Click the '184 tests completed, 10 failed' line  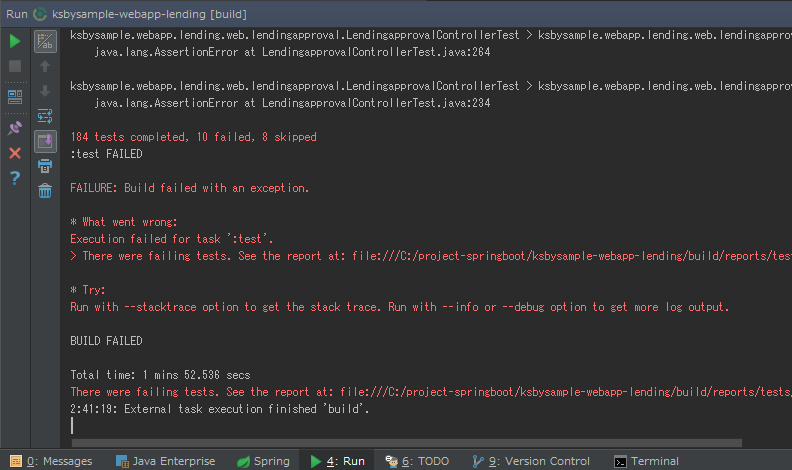193,137
